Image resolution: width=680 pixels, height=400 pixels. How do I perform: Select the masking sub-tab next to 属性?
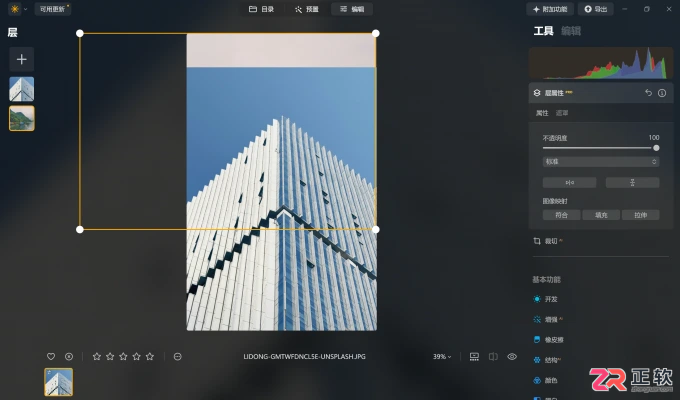(562, 113)
